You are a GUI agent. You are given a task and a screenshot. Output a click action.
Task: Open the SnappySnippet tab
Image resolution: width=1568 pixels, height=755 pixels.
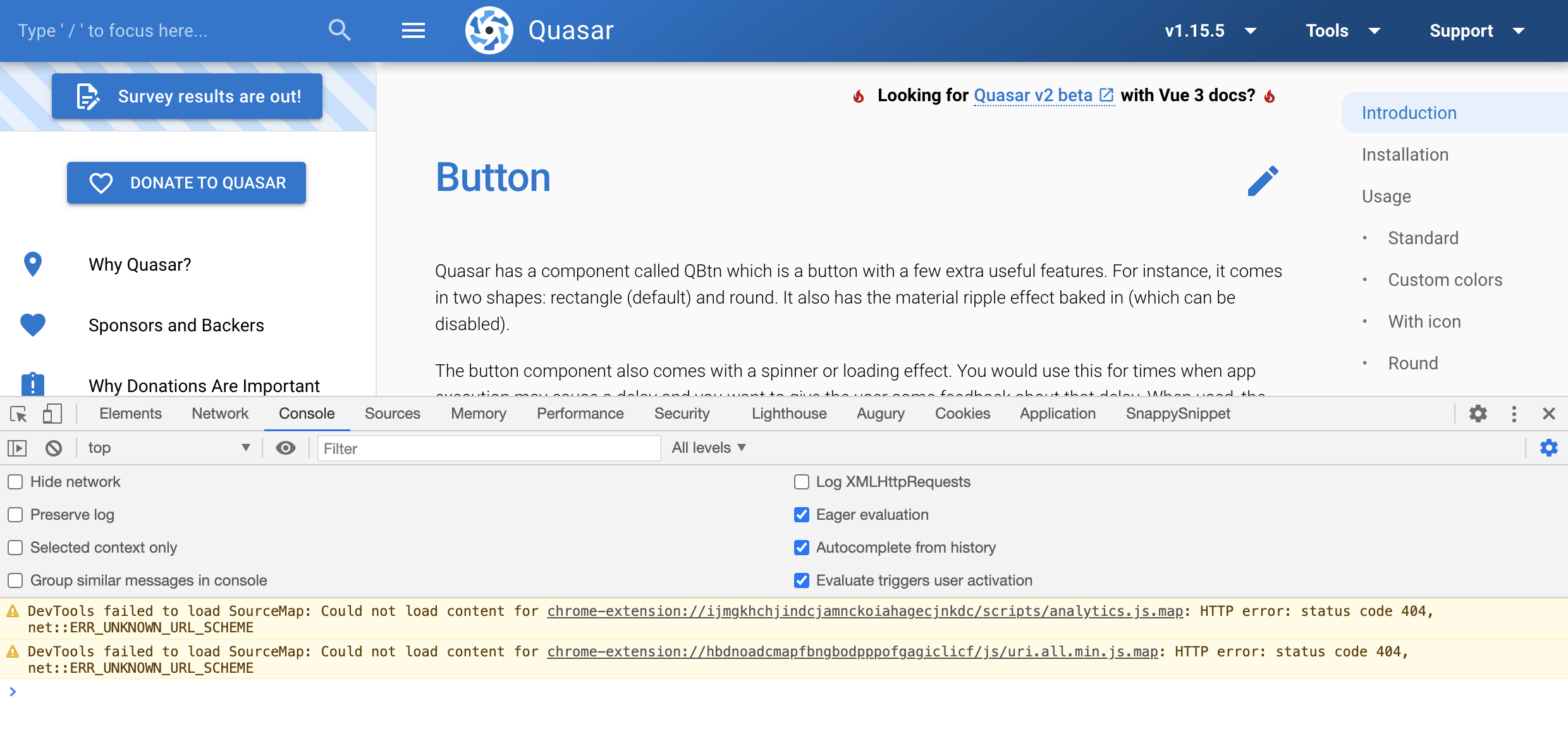[x=1177, y=414]
